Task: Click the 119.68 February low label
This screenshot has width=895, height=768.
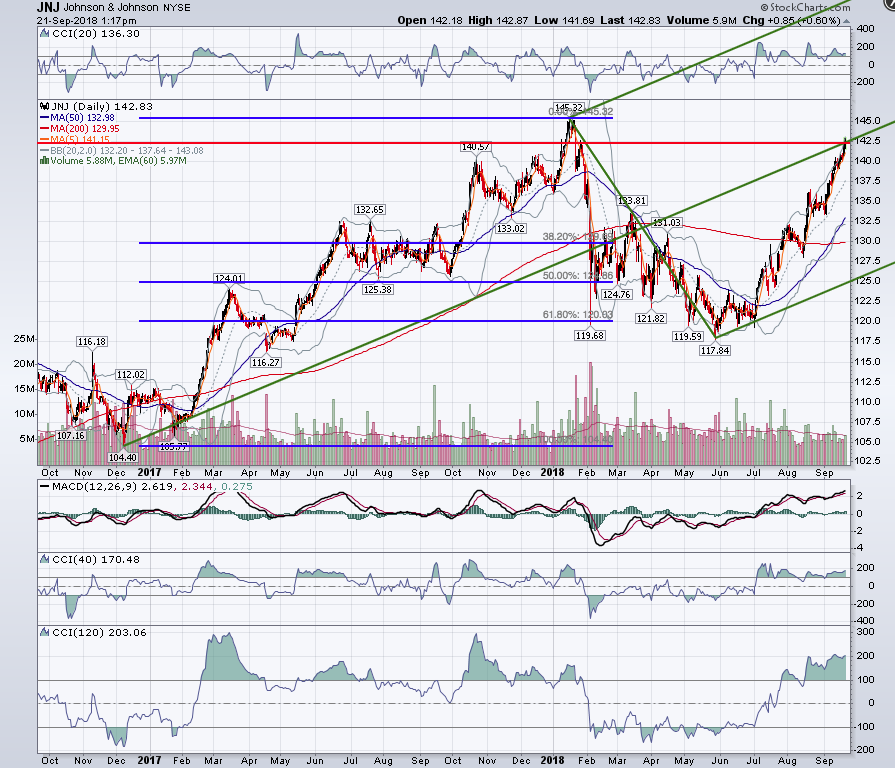Action: (x=590, y=336)
